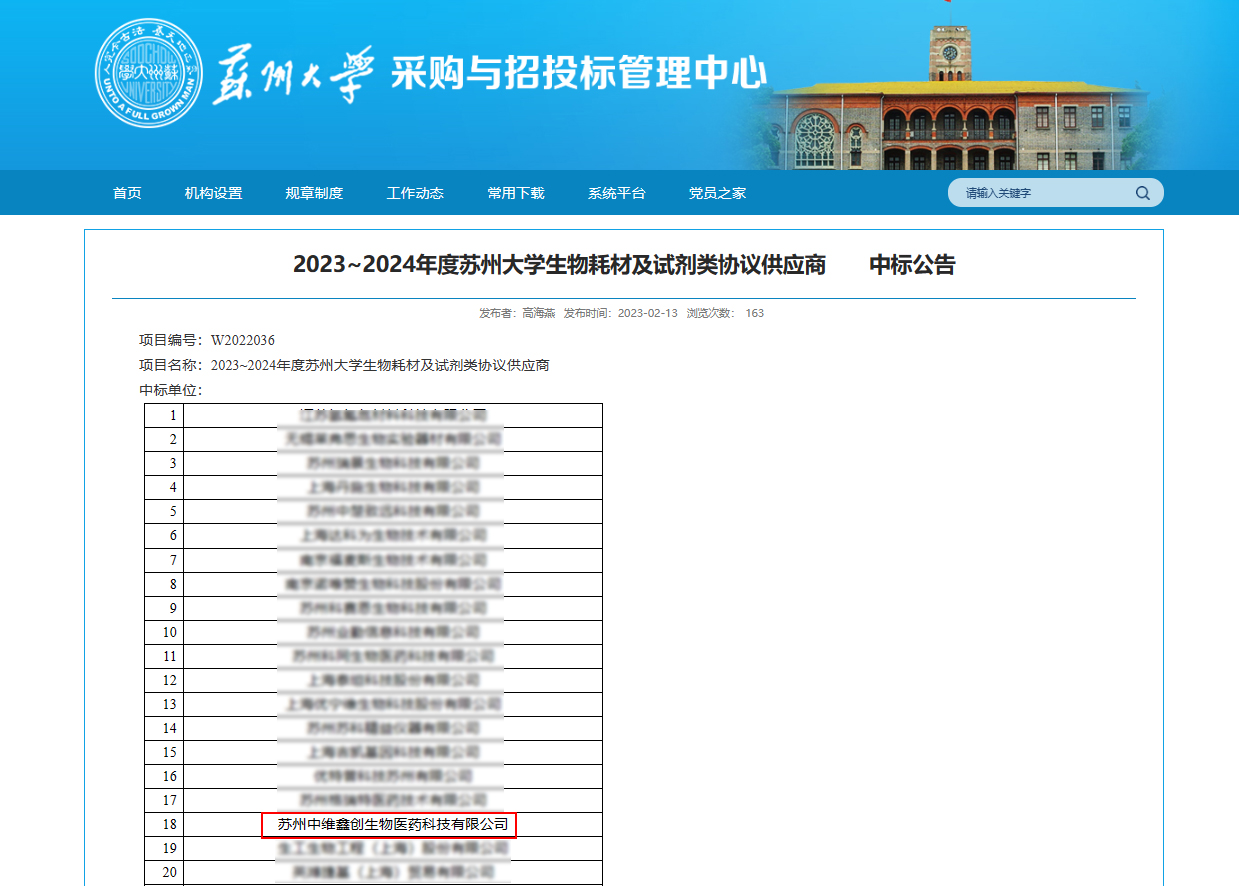1239x886 pixels.
Task: Click the project number W2022036
Action: pos(243,341)
